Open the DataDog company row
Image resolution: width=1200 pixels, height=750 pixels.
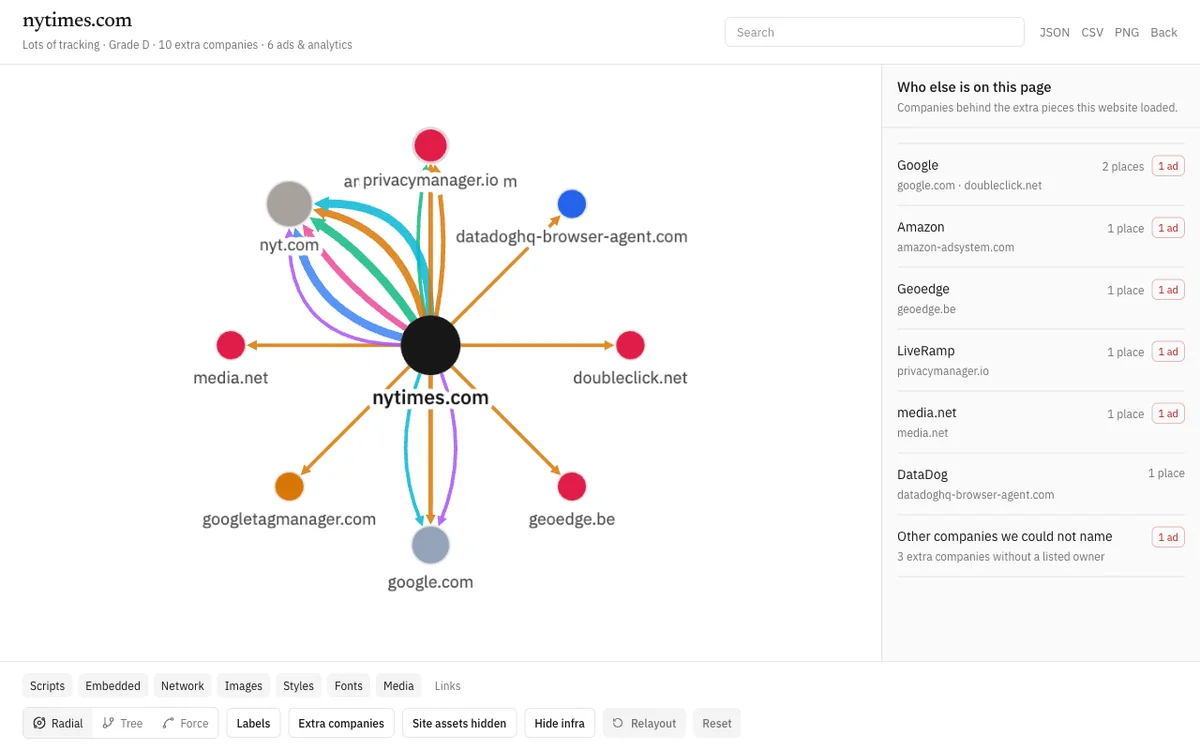pyautogui.click(x=1041, y=484)
